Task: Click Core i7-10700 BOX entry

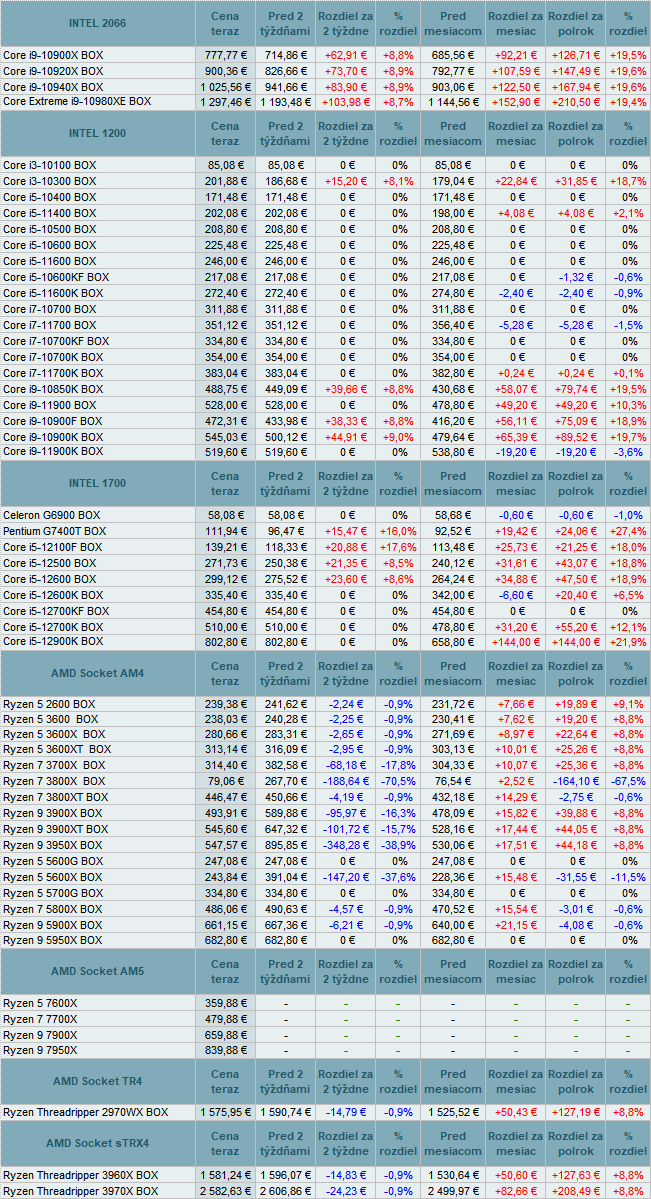Action: (50, 309)
